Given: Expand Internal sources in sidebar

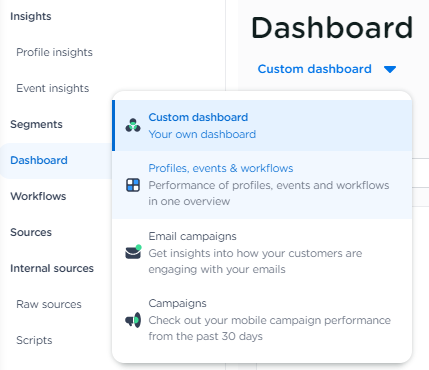Looking at the screenshot, I should coord(52,268).
